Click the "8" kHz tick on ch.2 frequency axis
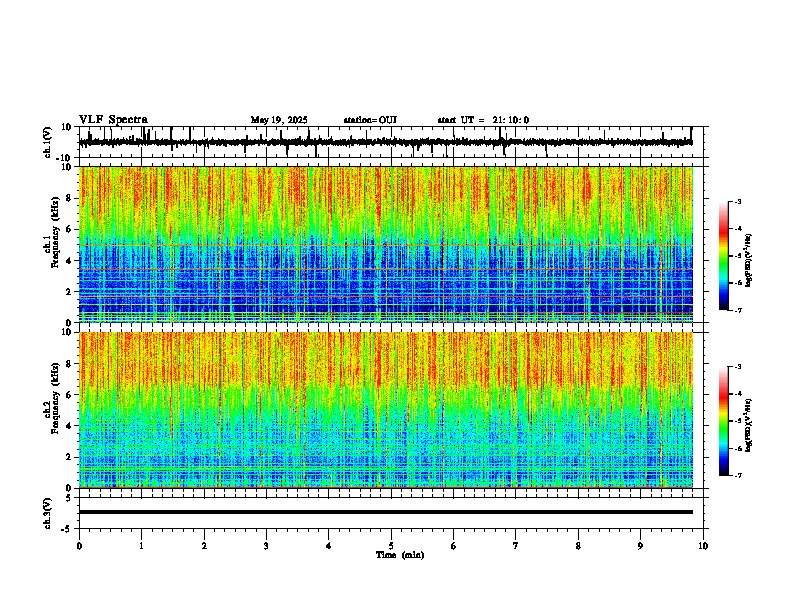Viewport: 792px width, 612px height. 70,364
